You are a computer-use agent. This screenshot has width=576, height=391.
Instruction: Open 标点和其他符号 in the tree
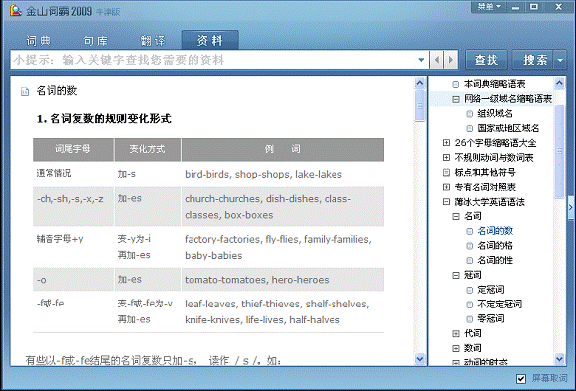pos(485,172)
